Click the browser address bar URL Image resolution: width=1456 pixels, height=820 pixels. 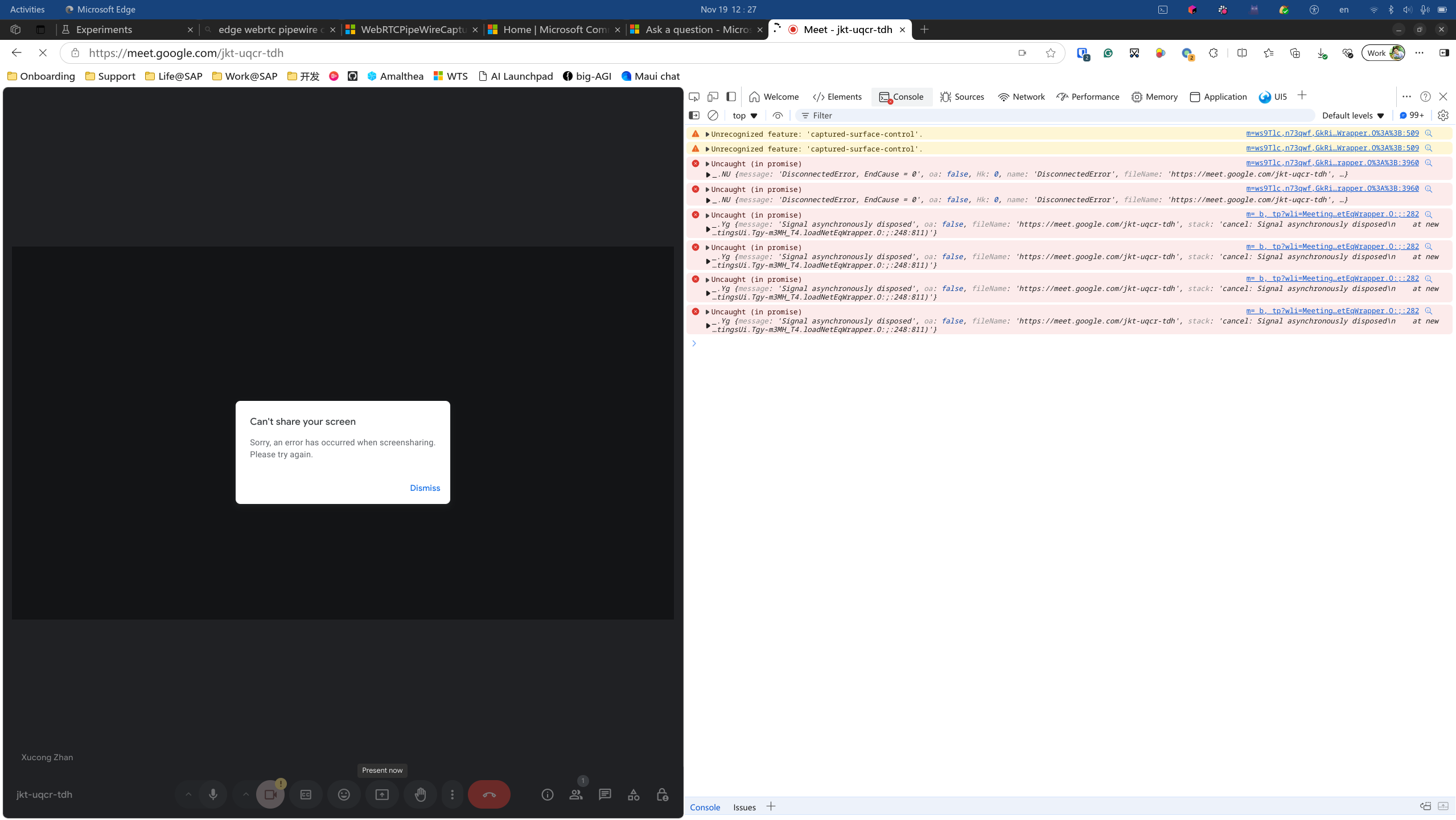pos(186,53)
